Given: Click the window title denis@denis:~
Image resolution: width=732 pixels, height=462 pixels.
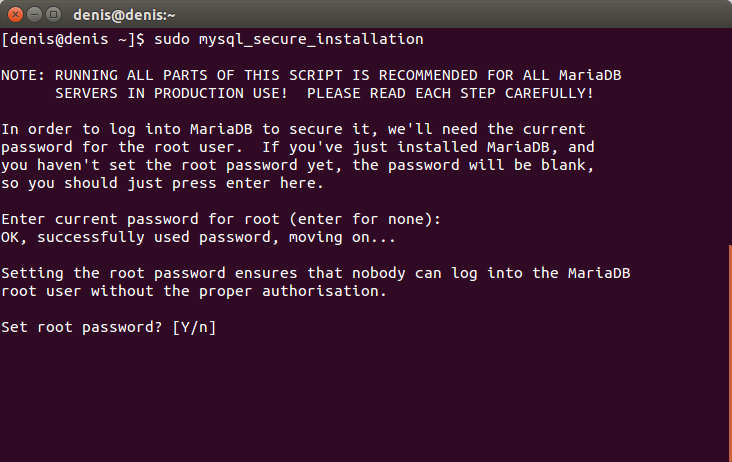Looking at the screenshot, I should coord(124,15).
